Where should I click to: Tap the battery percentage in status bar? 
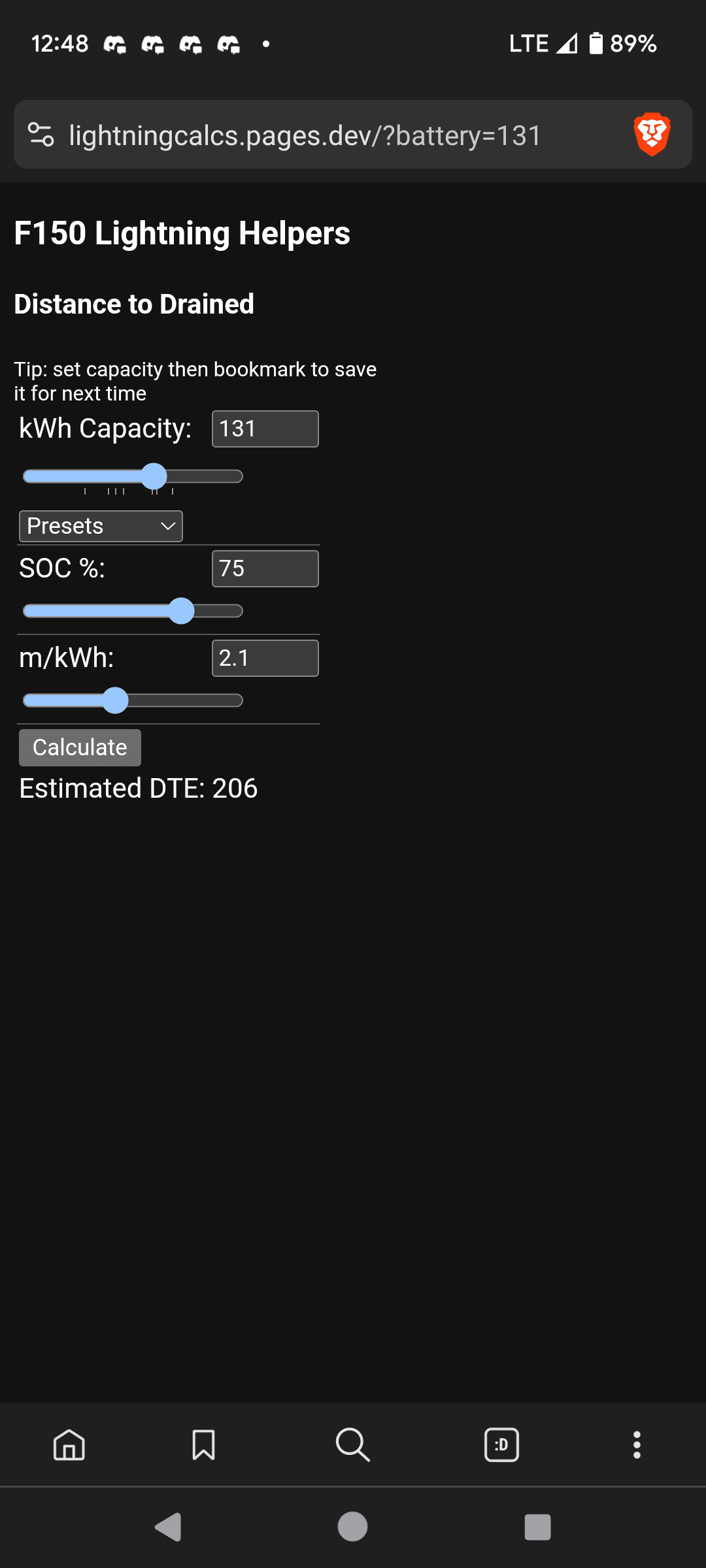(x=633, y=44)
